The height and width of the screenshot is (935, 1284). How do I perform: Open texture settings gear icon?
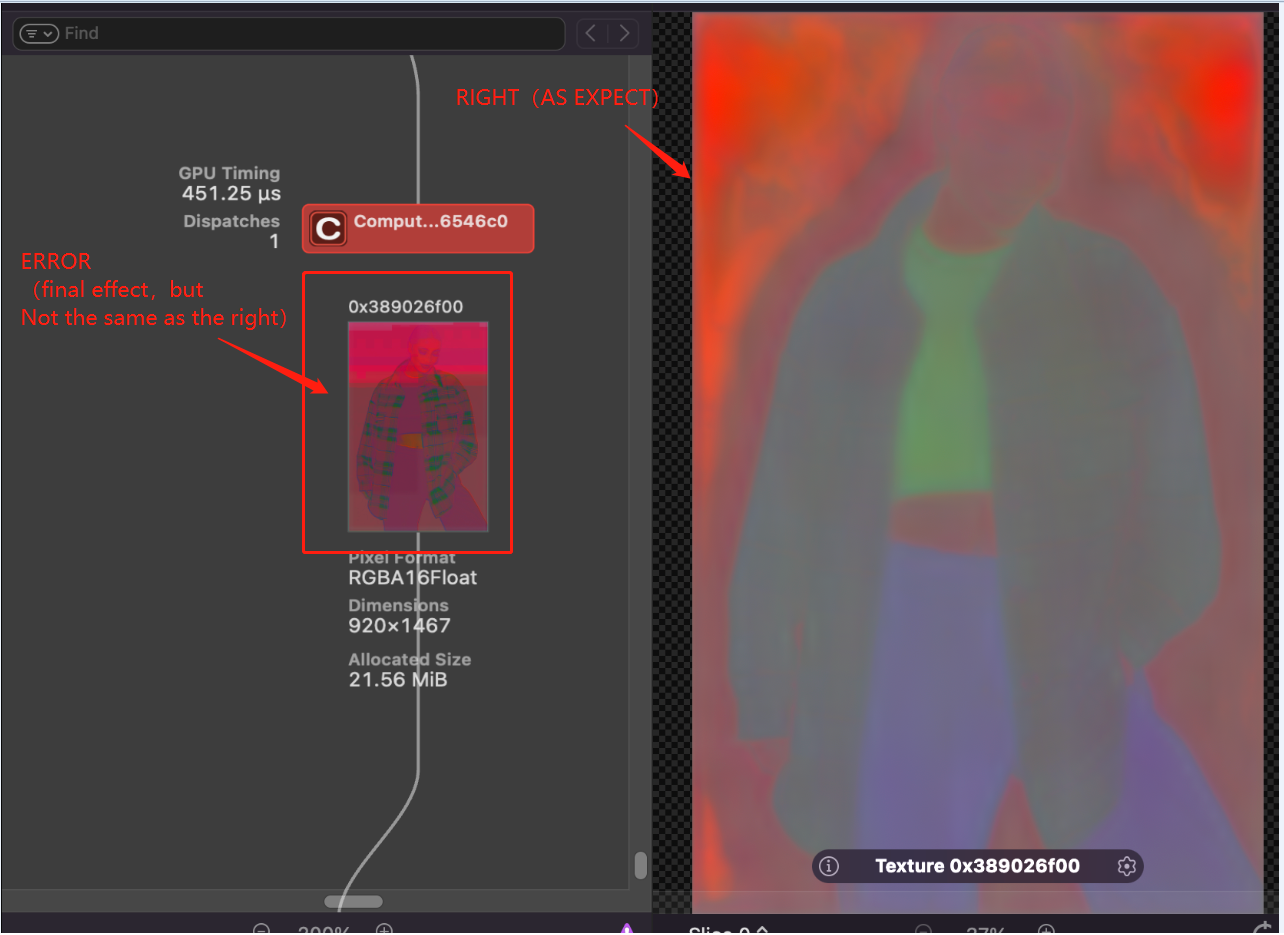[x=1127, y=866]
